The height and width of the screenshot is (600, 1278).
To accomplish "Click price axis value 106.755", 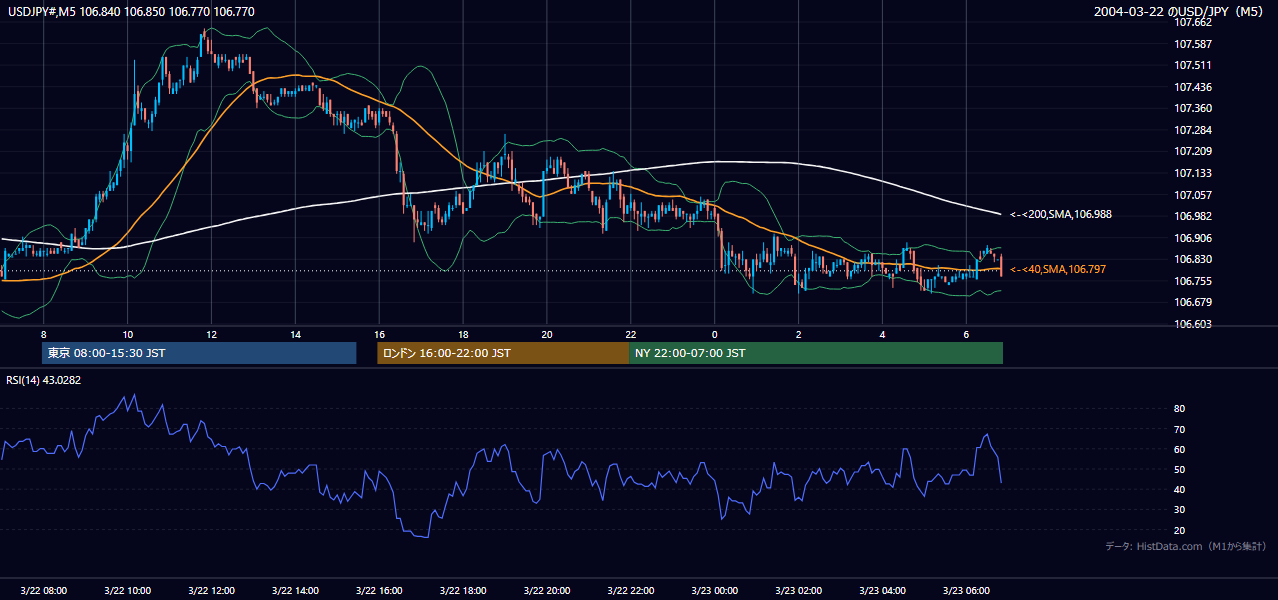I will (x=1194, y=281).
